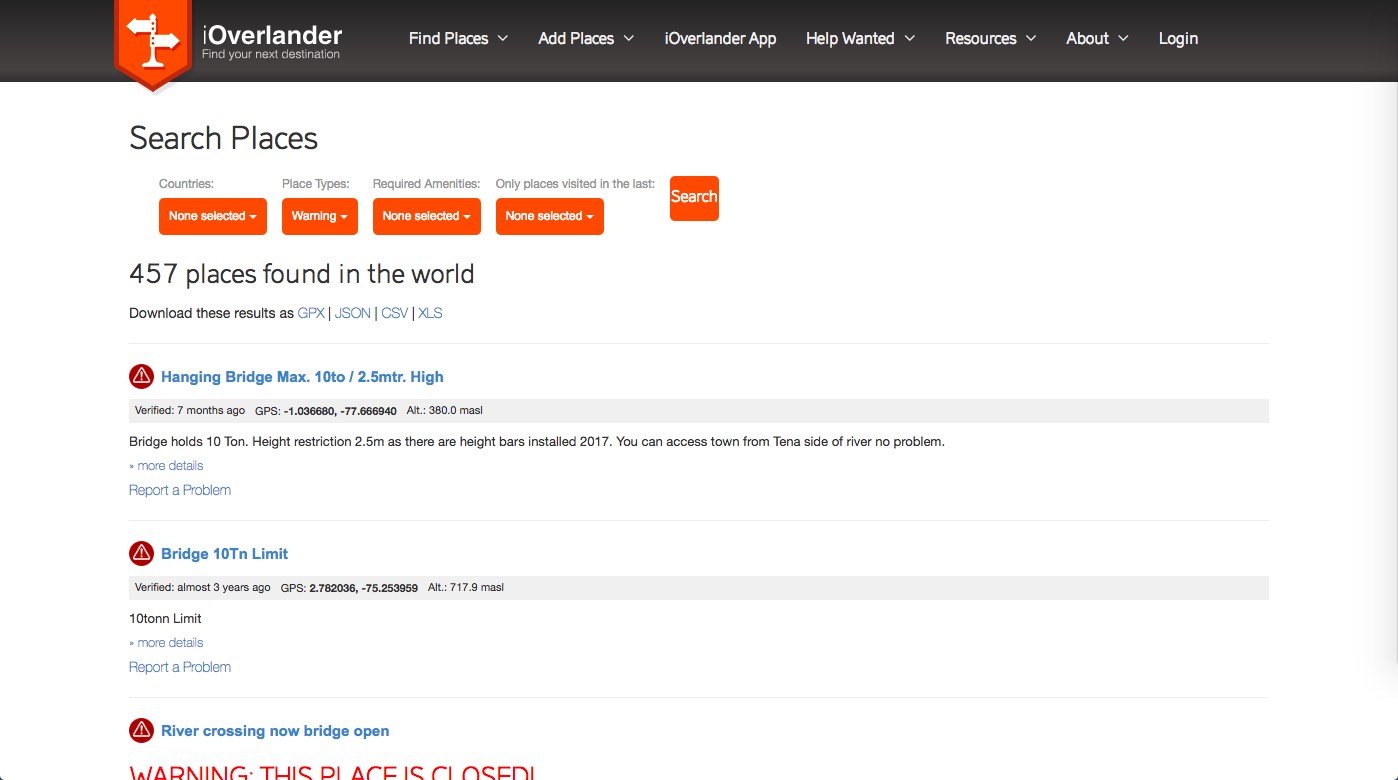Image resolution: width=1398 pixels, height=780 pixels.
Task: Click warning icon beside River crossing entry
Action: click(141, 731)
